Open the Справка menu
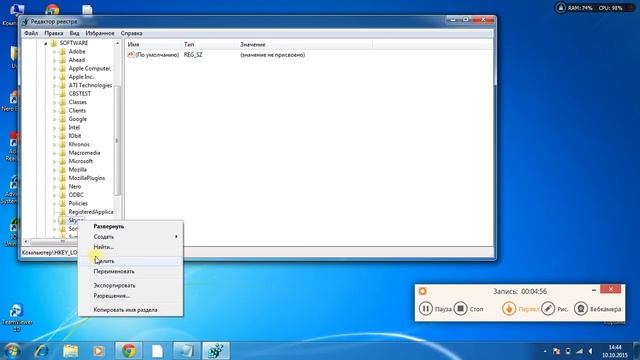The image size is (640, 360). tap(131, 33)
